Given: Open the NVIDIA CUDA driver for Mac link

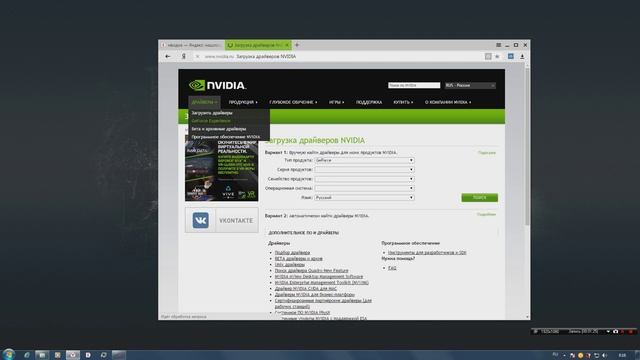Looking at the screenshot, I should coord(306,289).
